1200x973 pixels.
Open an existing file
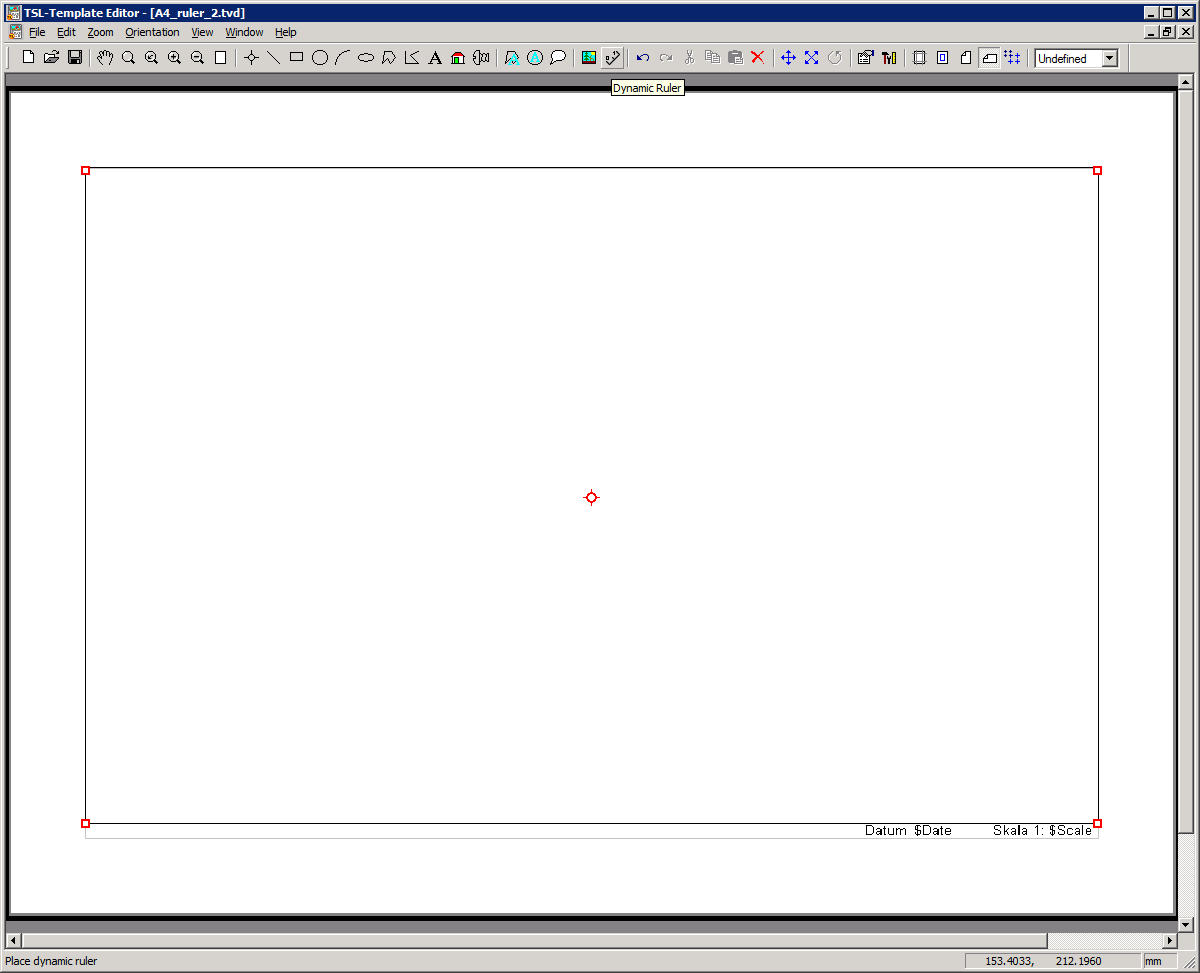point(51,58)
